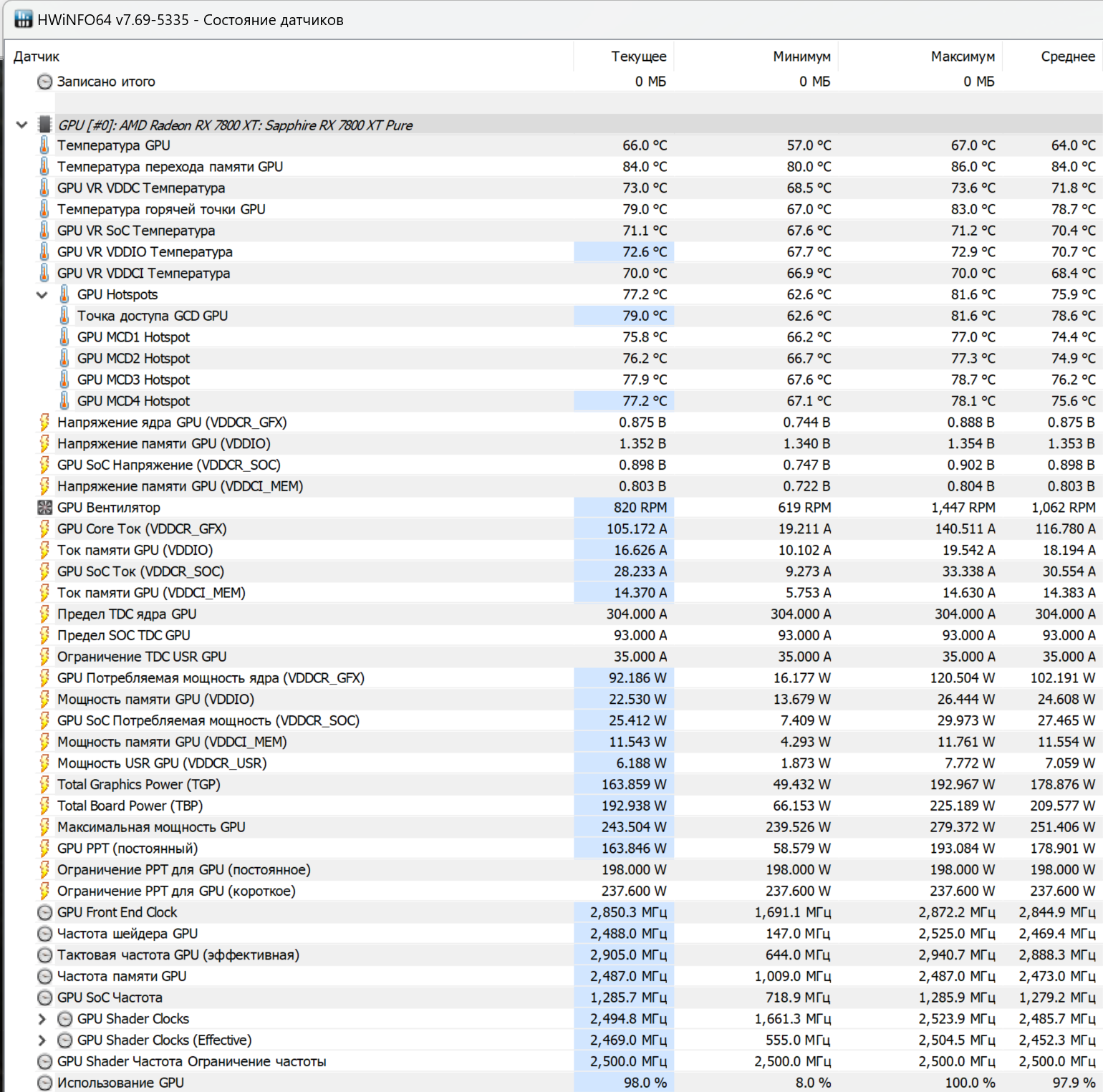
Task: Click thermometer icon for Температура GPU
Action: (x=44, y=145)
